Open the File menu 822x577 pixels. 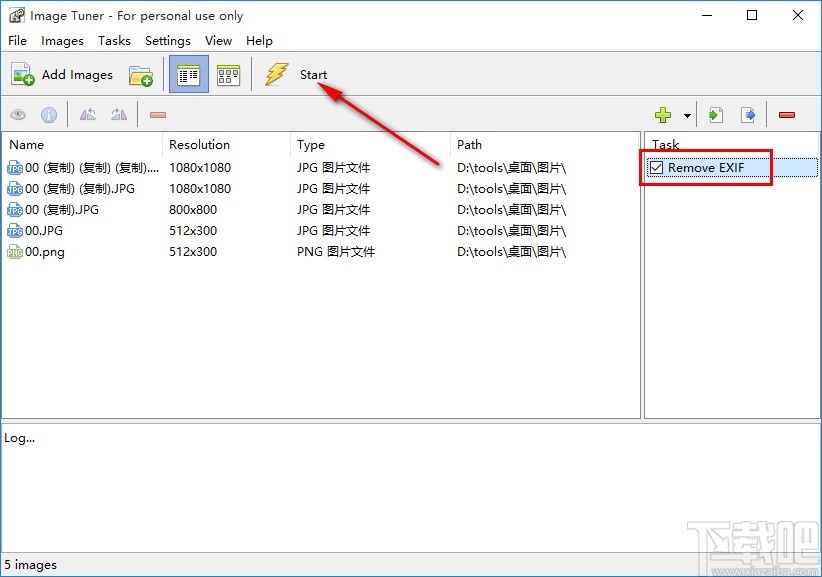pos(17,41)
